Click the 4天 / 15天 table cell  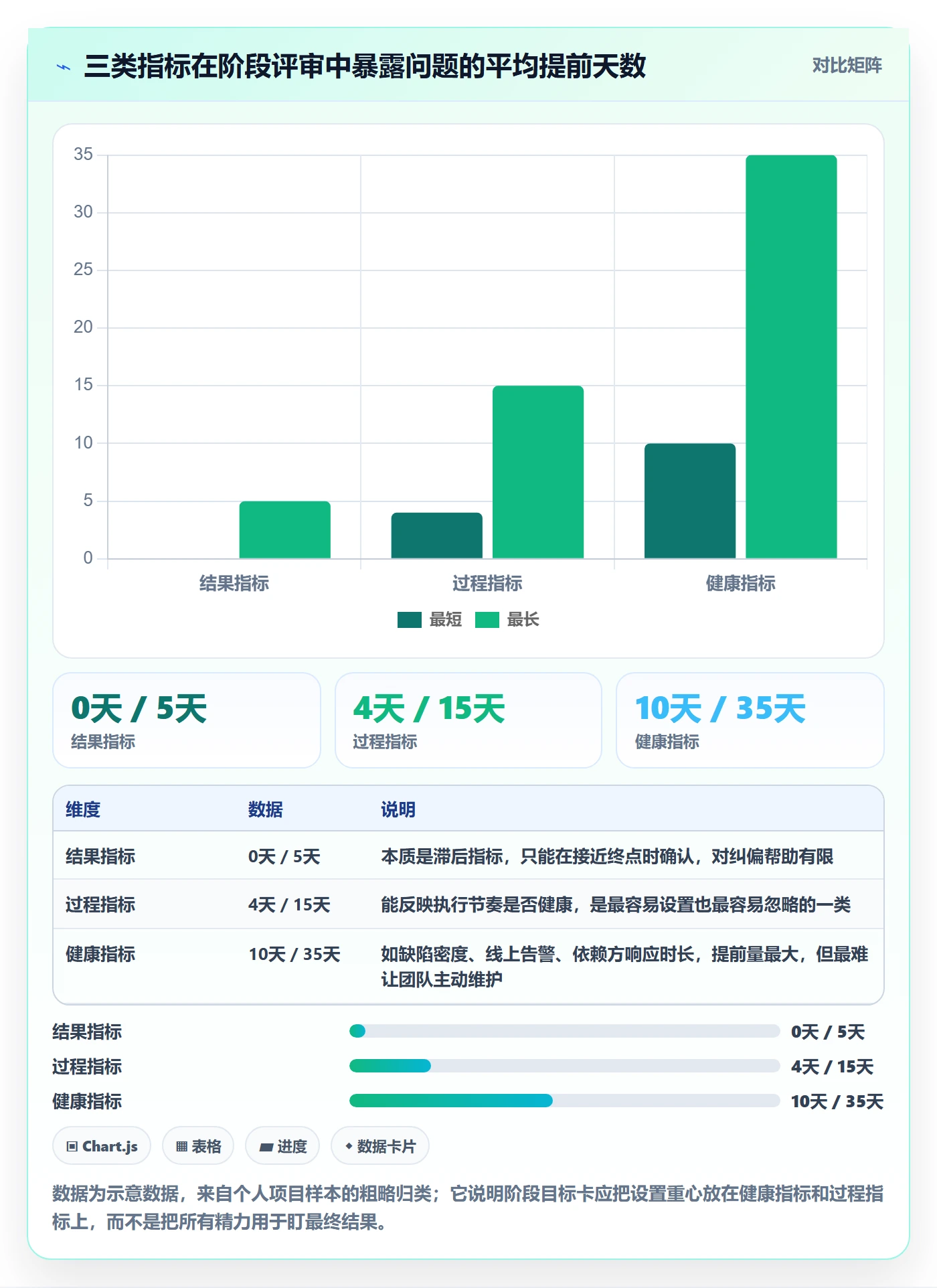pos(289,904)
